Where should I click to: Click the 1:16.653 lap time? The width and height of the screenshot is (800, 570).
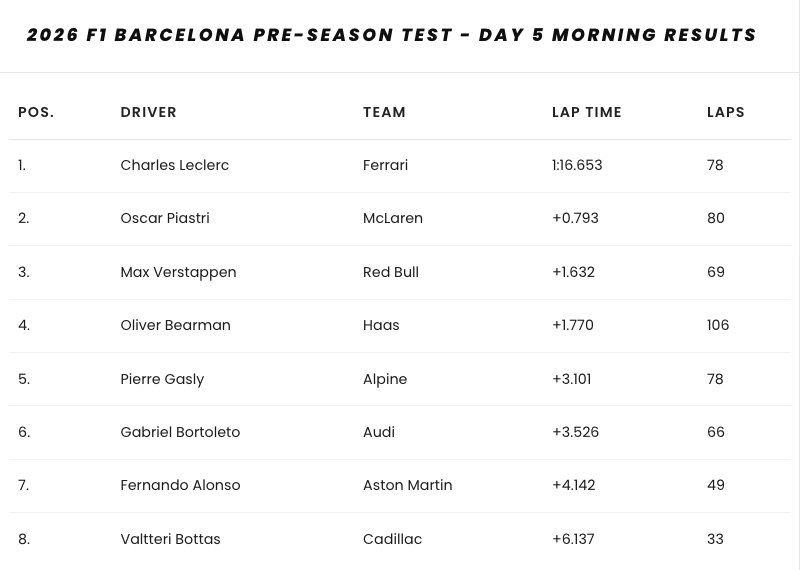(x=576, y=165)
